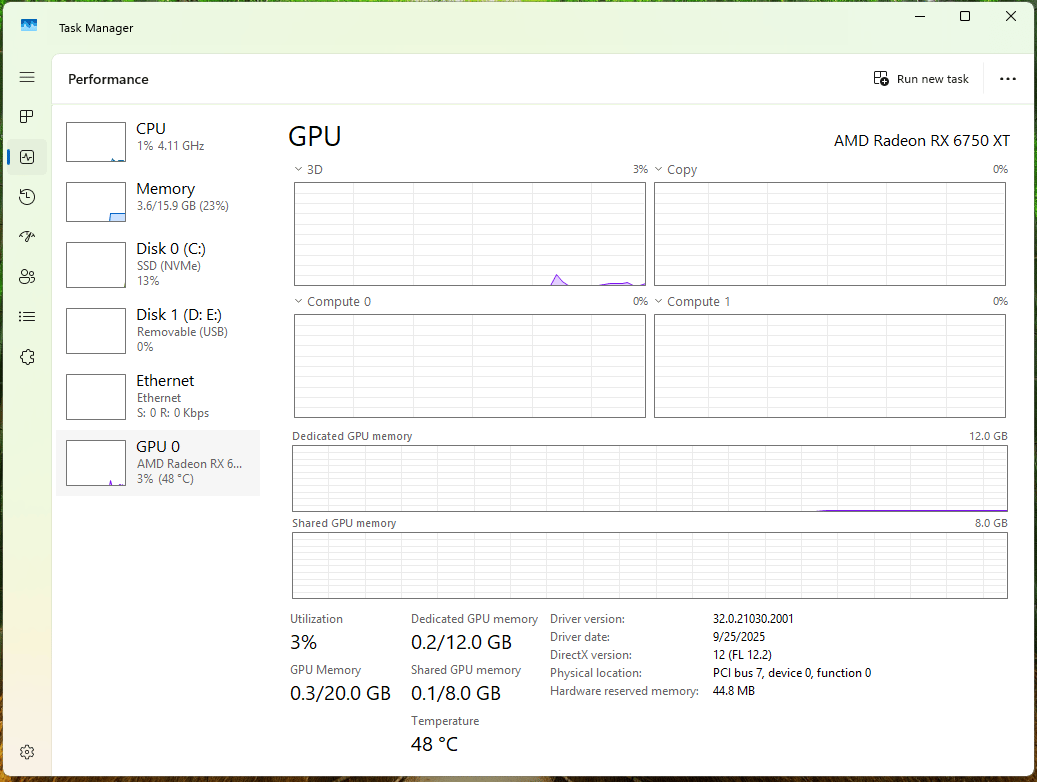The height and width of the screenshot is (782, 1037).
Task: Click the 48 °C temperature value
Action: pos(435,744)
